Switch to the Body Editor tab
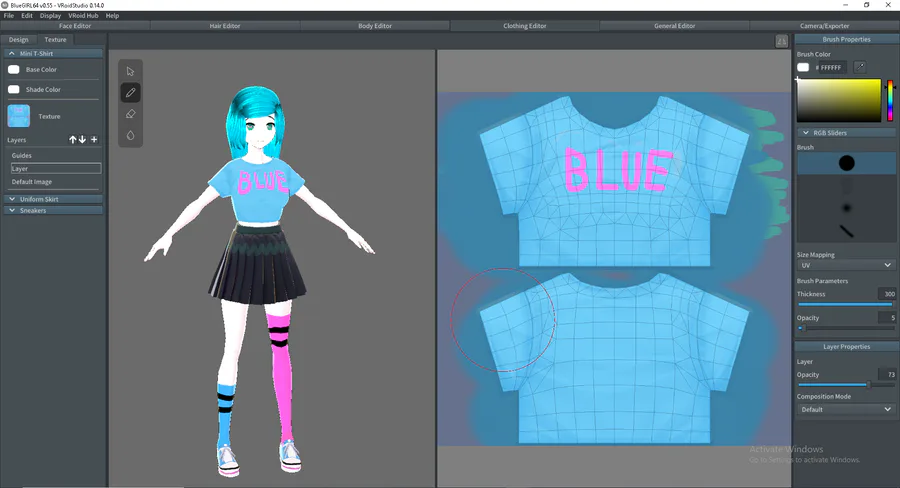The height and width of the screenshot is (488, 900). coord(375,26)
